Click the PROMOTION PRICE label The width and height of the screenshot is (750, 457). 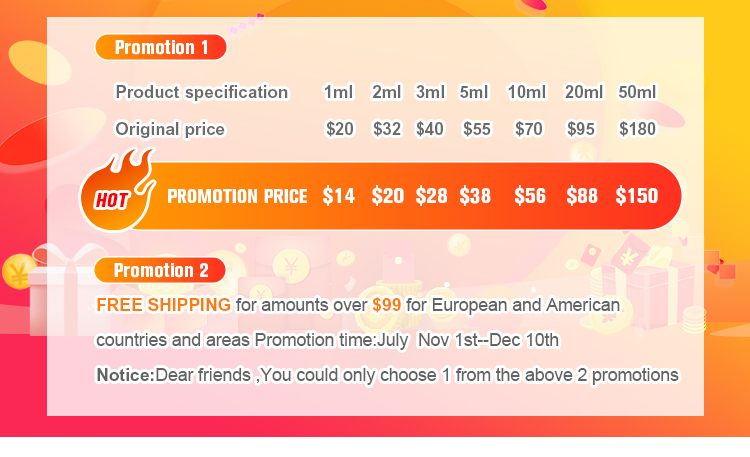(237, 196)
